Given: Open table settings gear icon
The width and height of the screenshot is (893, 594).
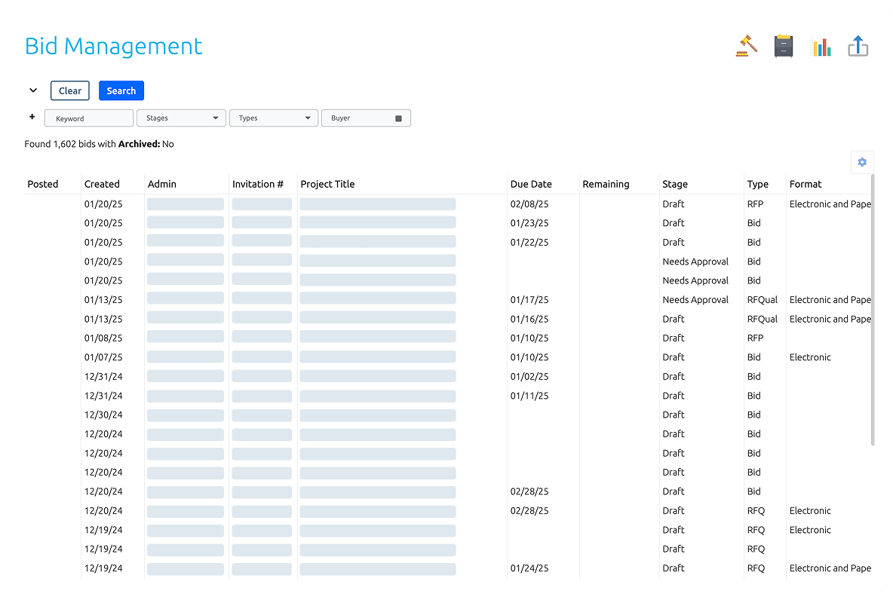Looking at the screenshot, I should tap(862, 162).
